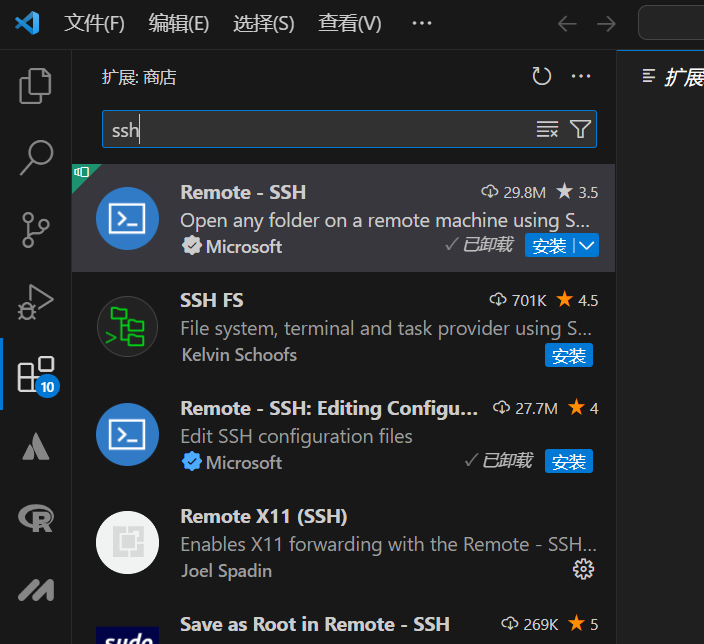Image resolution: width=704 pixels, height=644 pixels.
Task: Read description 'Edit SSH configuration files'
Action: [x=296, y=436]
